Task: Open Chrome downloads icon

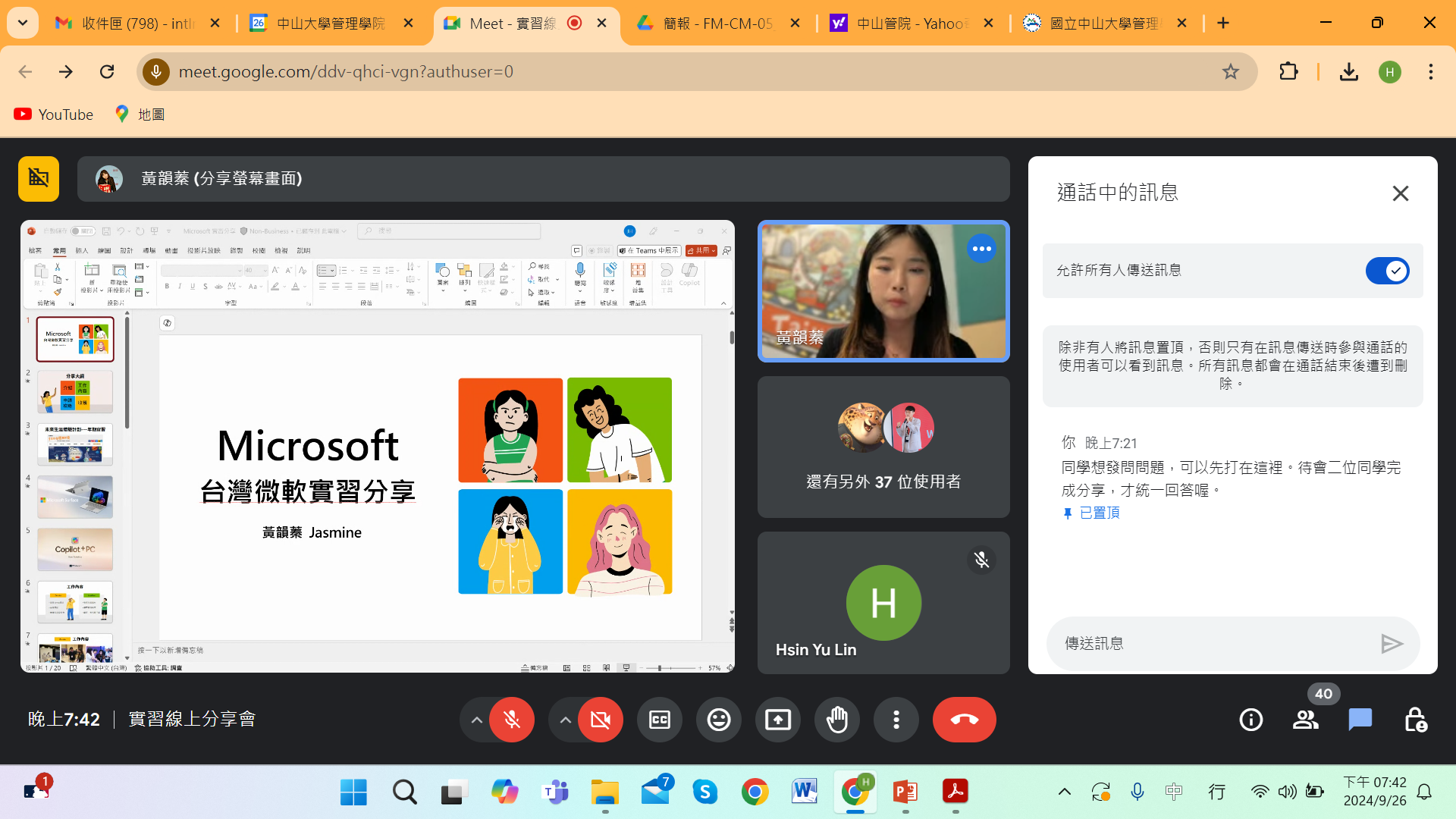Action: pos(1348,71)
